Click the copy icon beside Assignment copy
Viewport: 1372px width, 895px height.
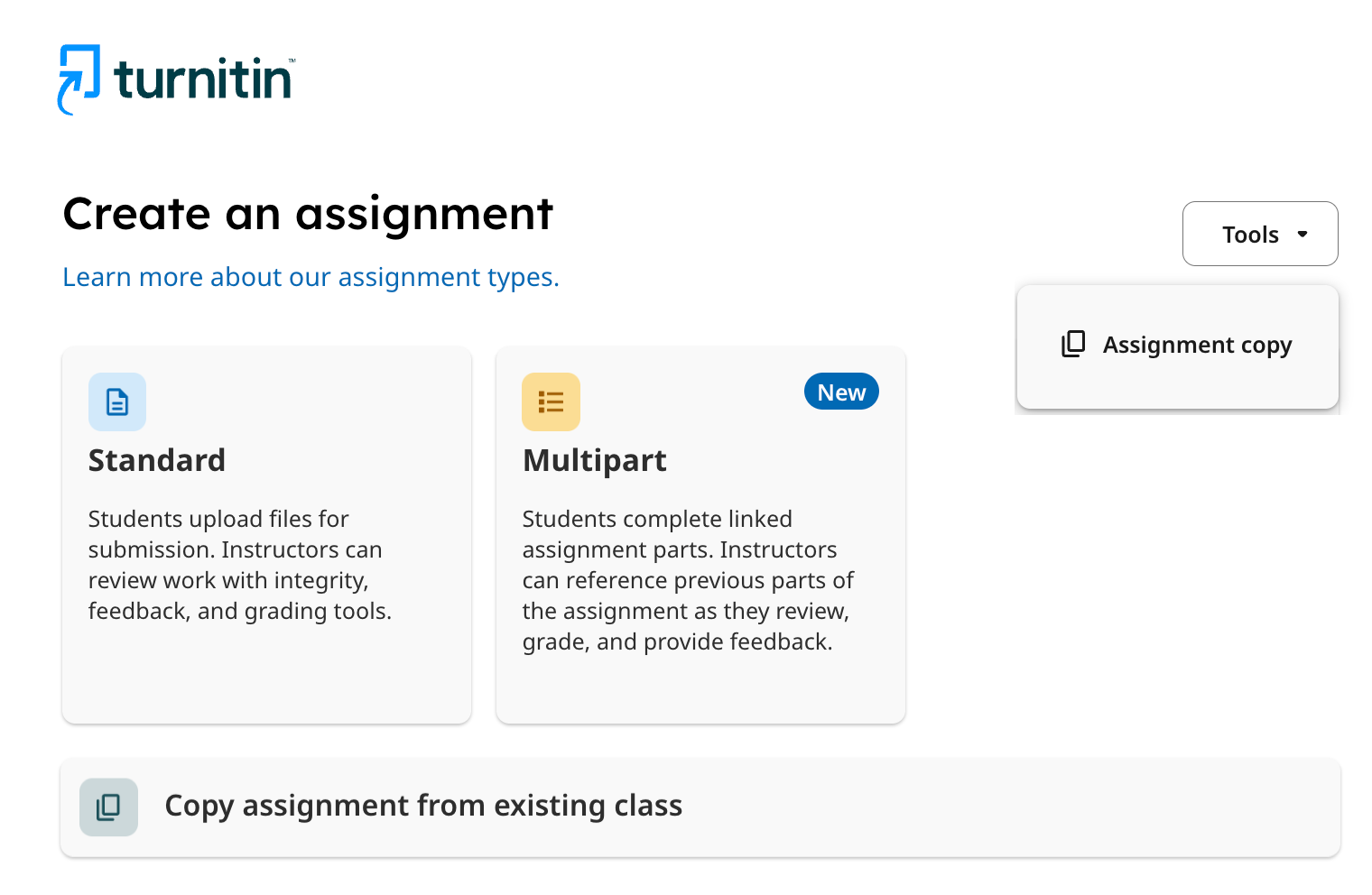click(1073, 344)
